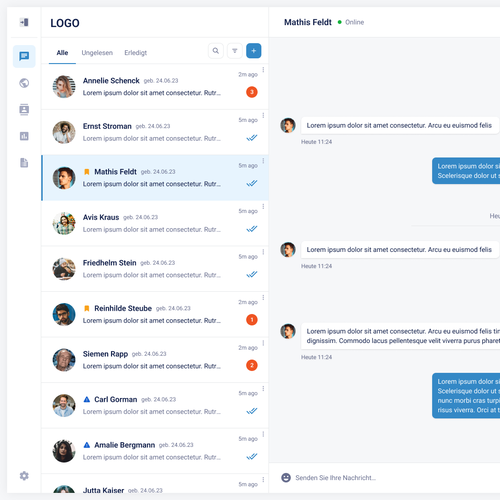
Task: Click the two-line received message starting dignissim
Action: point(400,336)
